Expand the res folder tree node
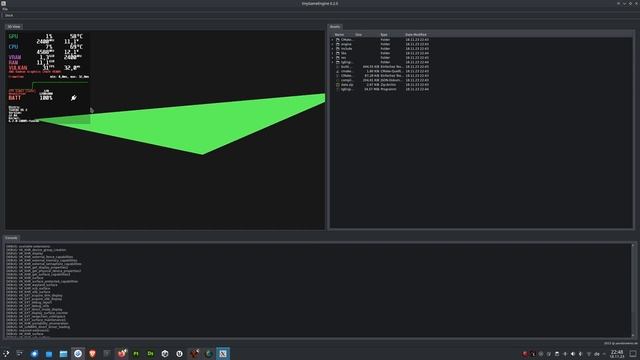640x360 pixels. click(x=333, y=58)
